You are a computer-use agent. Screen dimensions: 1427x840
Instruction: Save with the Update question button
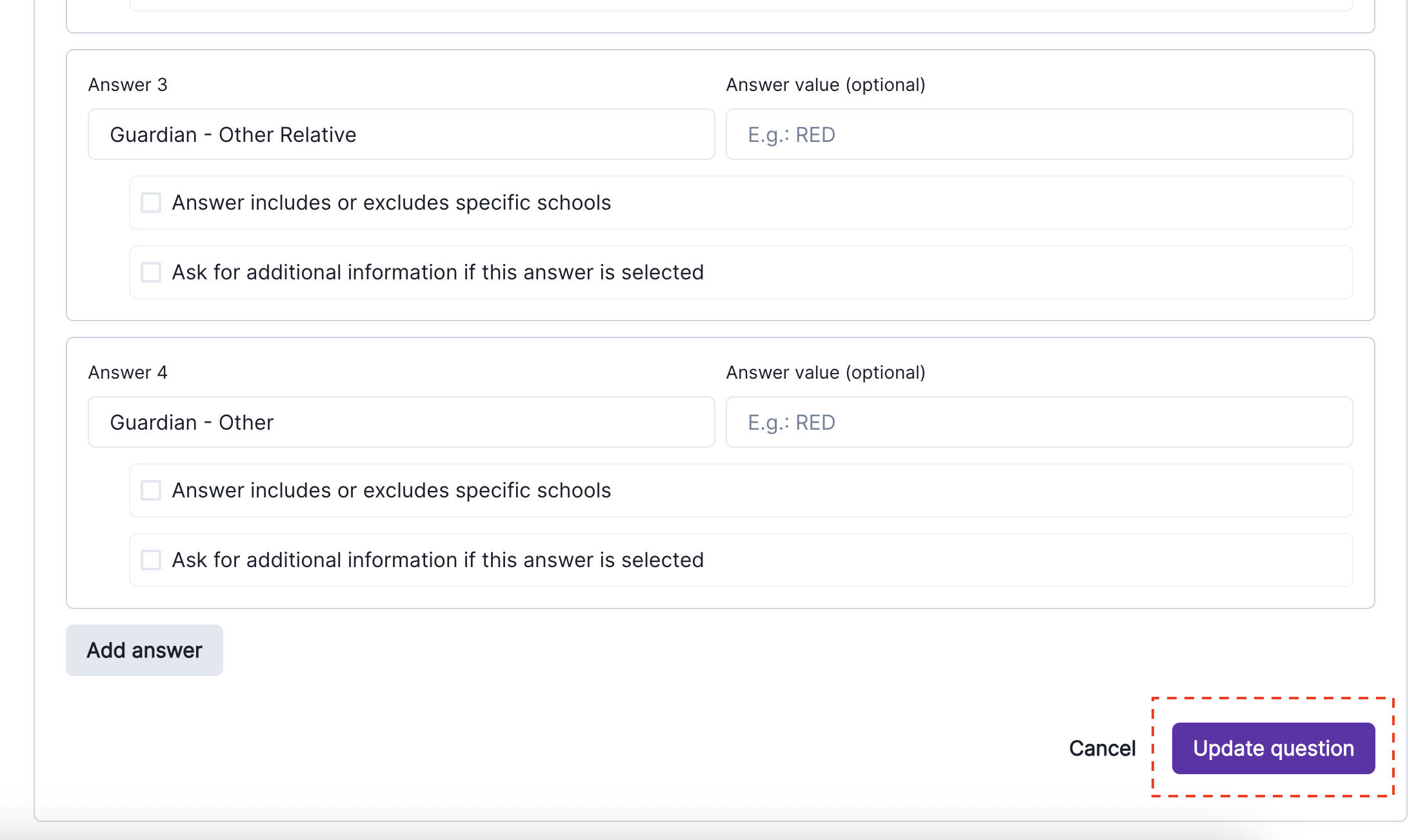[1273, 748]
